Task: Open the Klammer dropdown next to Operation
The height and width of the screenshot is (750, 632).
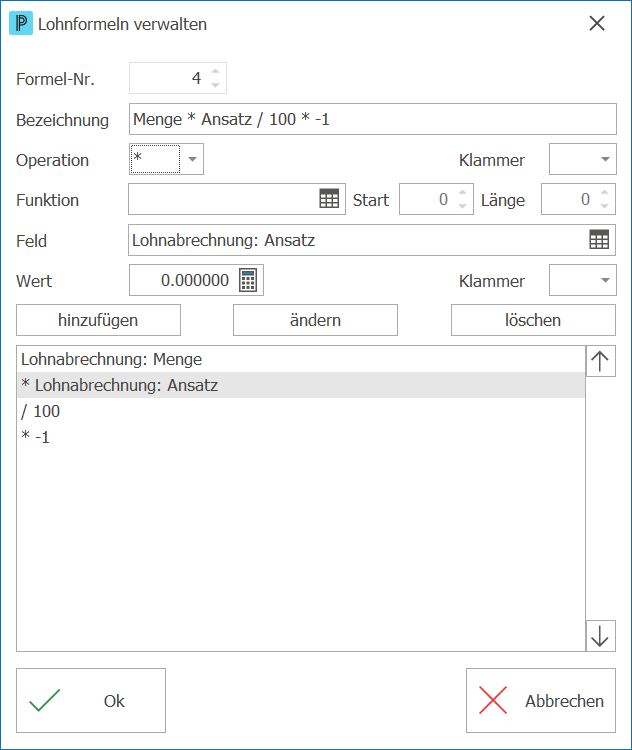Action: coord(605,159)
